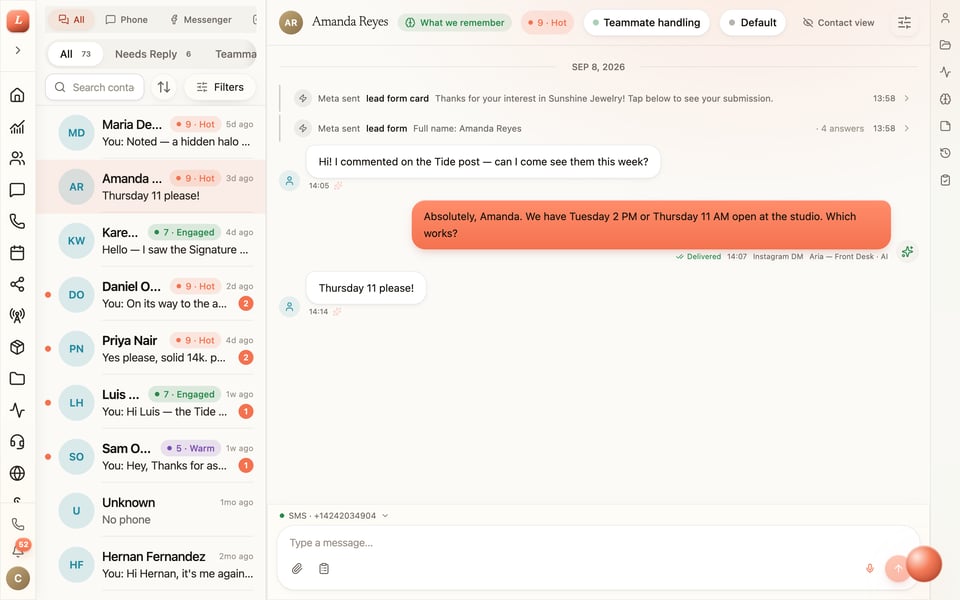Expand the left navigation sidebar chevron

18,50
